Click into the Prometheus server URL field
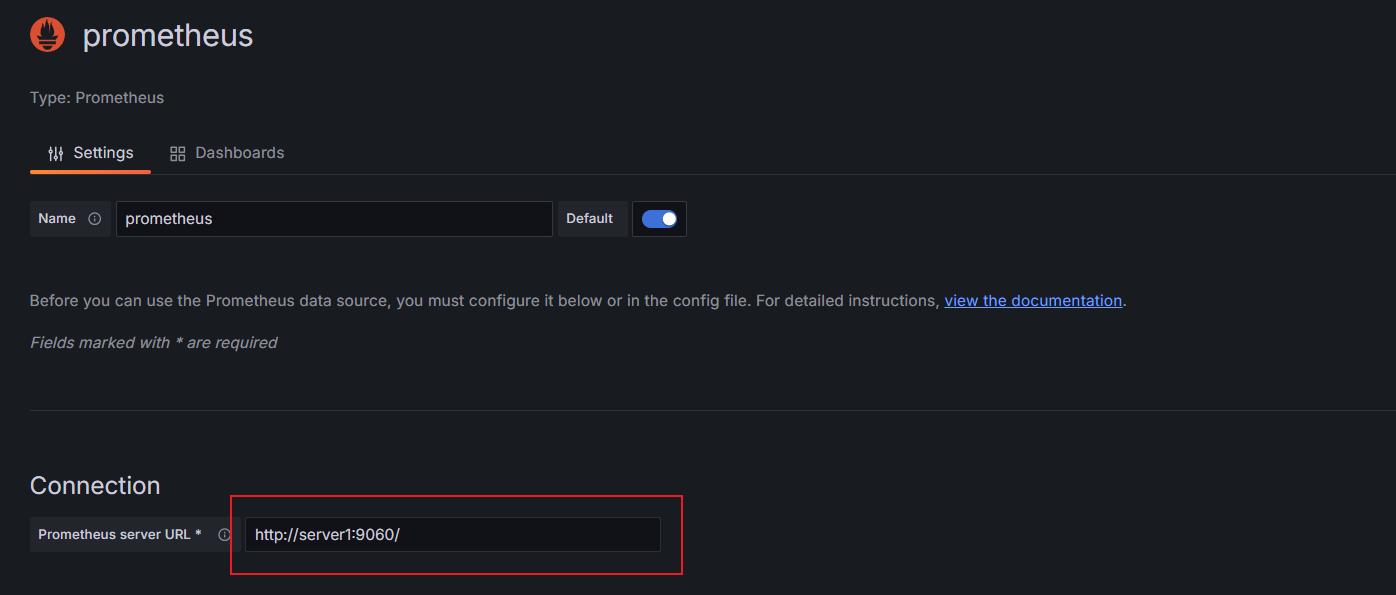Image resolution: width=1396 pixels, height=595 pixels. pyautogui.click(x=453, y=535)
